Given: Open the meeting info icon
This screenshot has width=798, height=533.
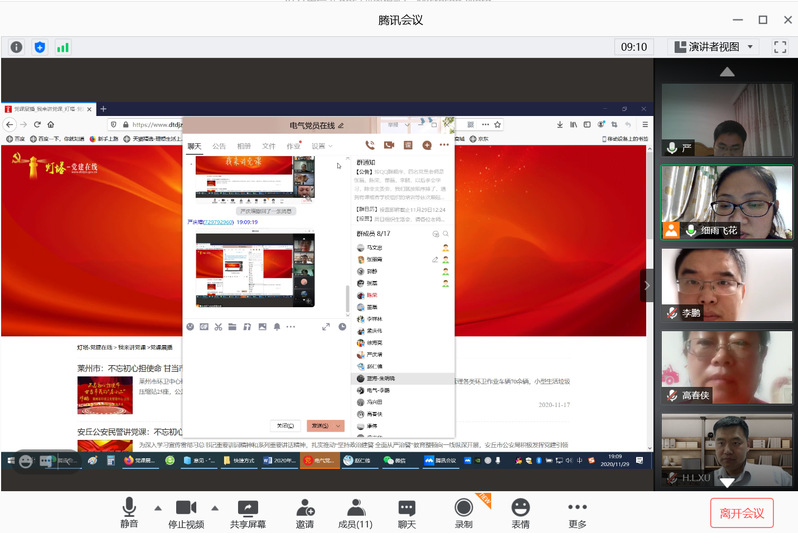Looking at the screenshot, I should pos(16,46).
